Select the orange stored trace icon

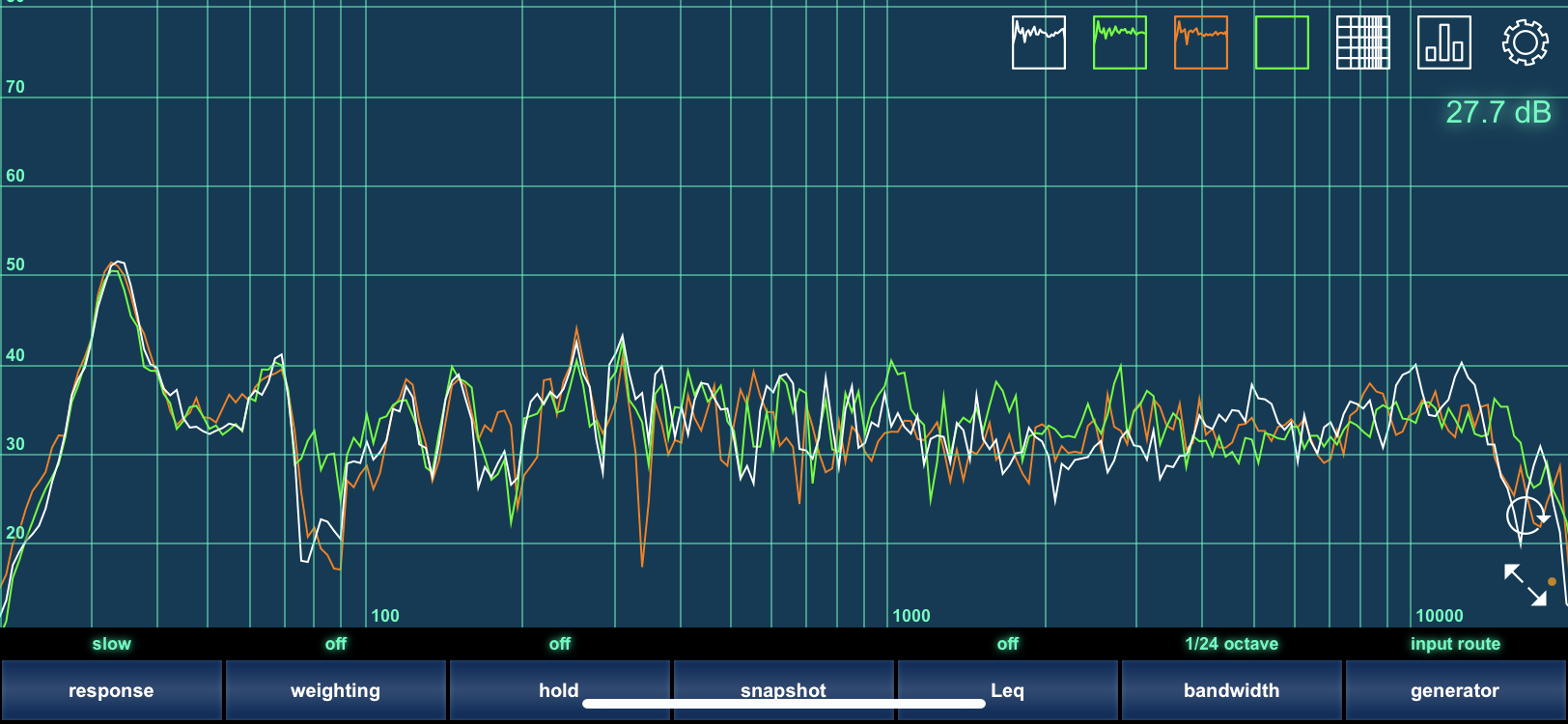[x=1200, y=42]
